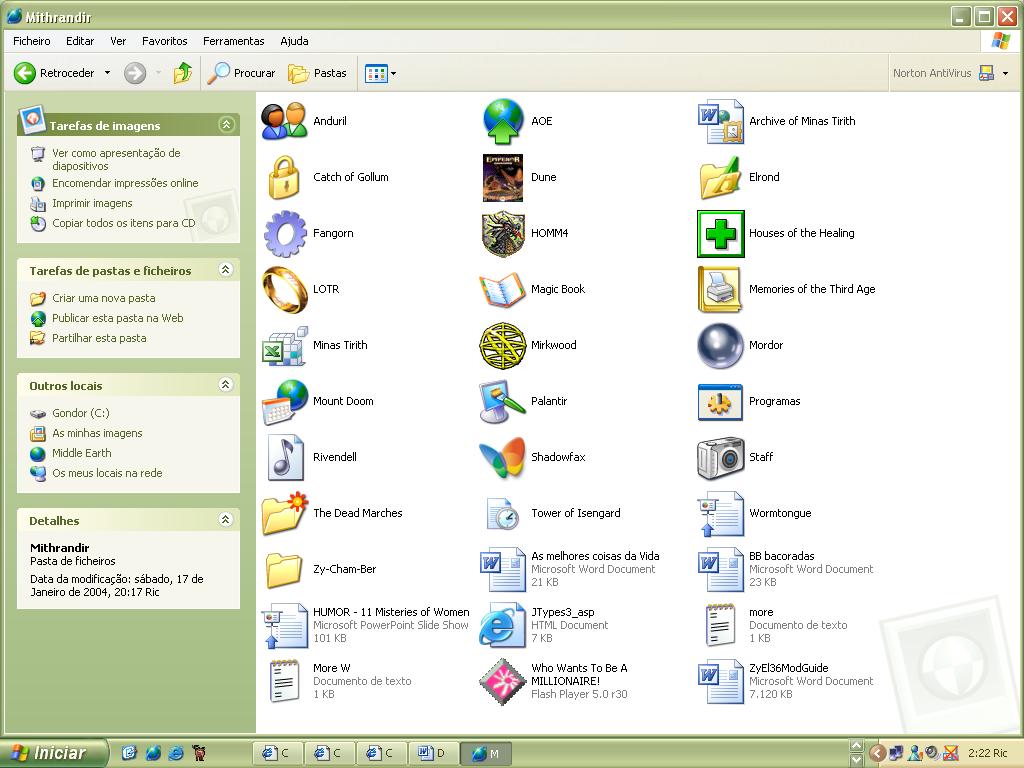The width and height of the screenshot is (1024, 768).
Task: Open the Magic Book icon
Action: 502,289
